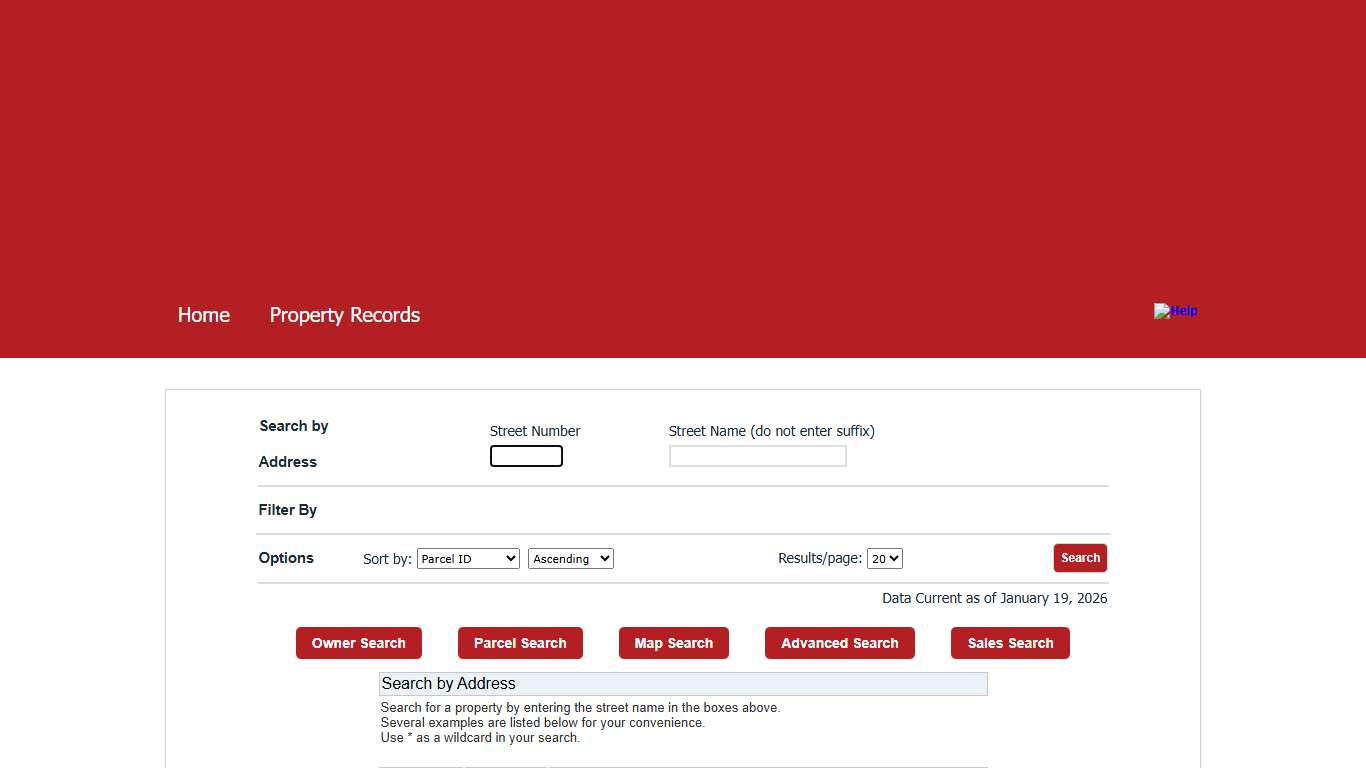Image resolution: width=1366 pixels, height=768 pixels.
Task: Open the Sort by Parcel ID dropdown
Action: pos(467,558)
